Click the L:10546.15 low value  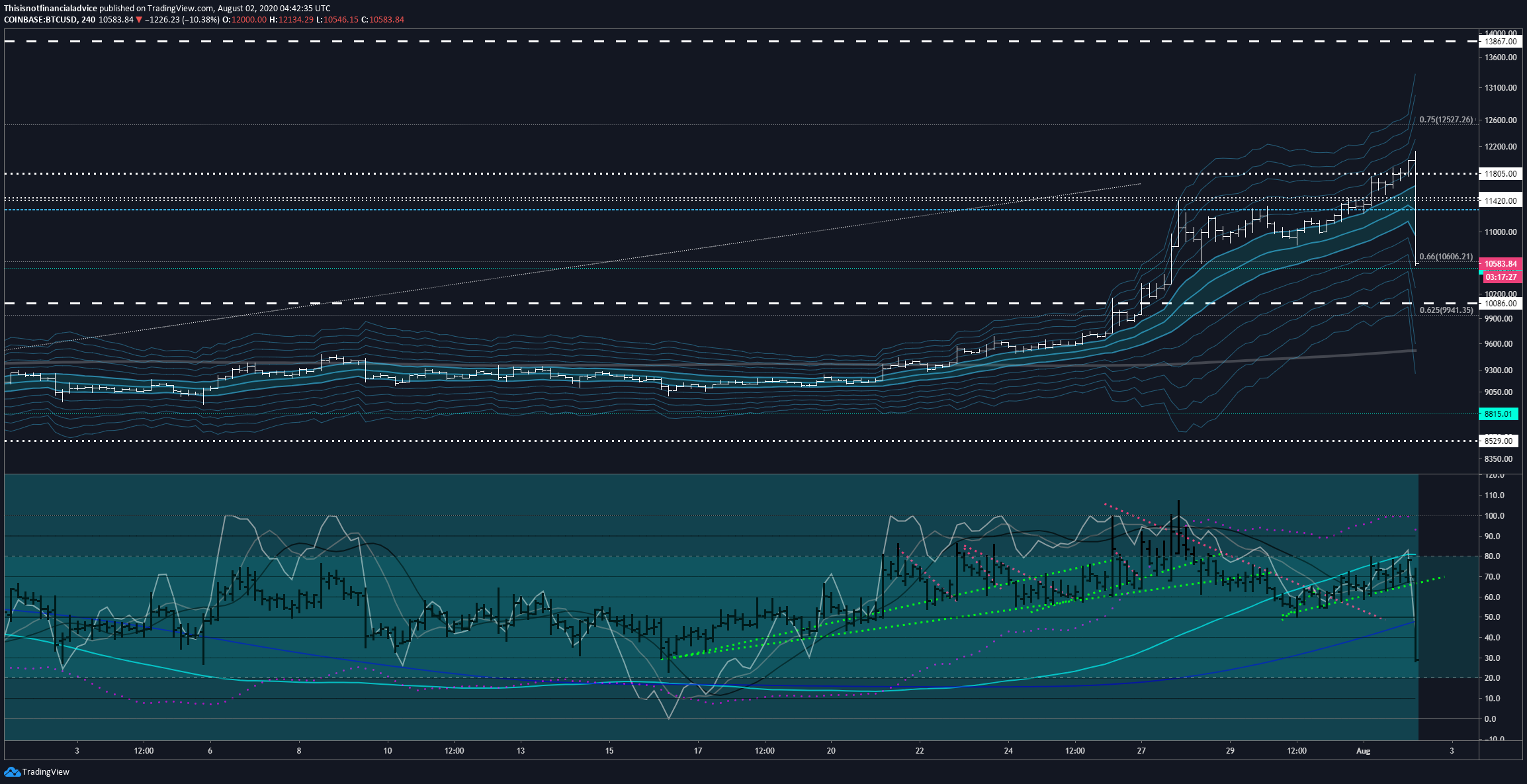tap(337, 20)
